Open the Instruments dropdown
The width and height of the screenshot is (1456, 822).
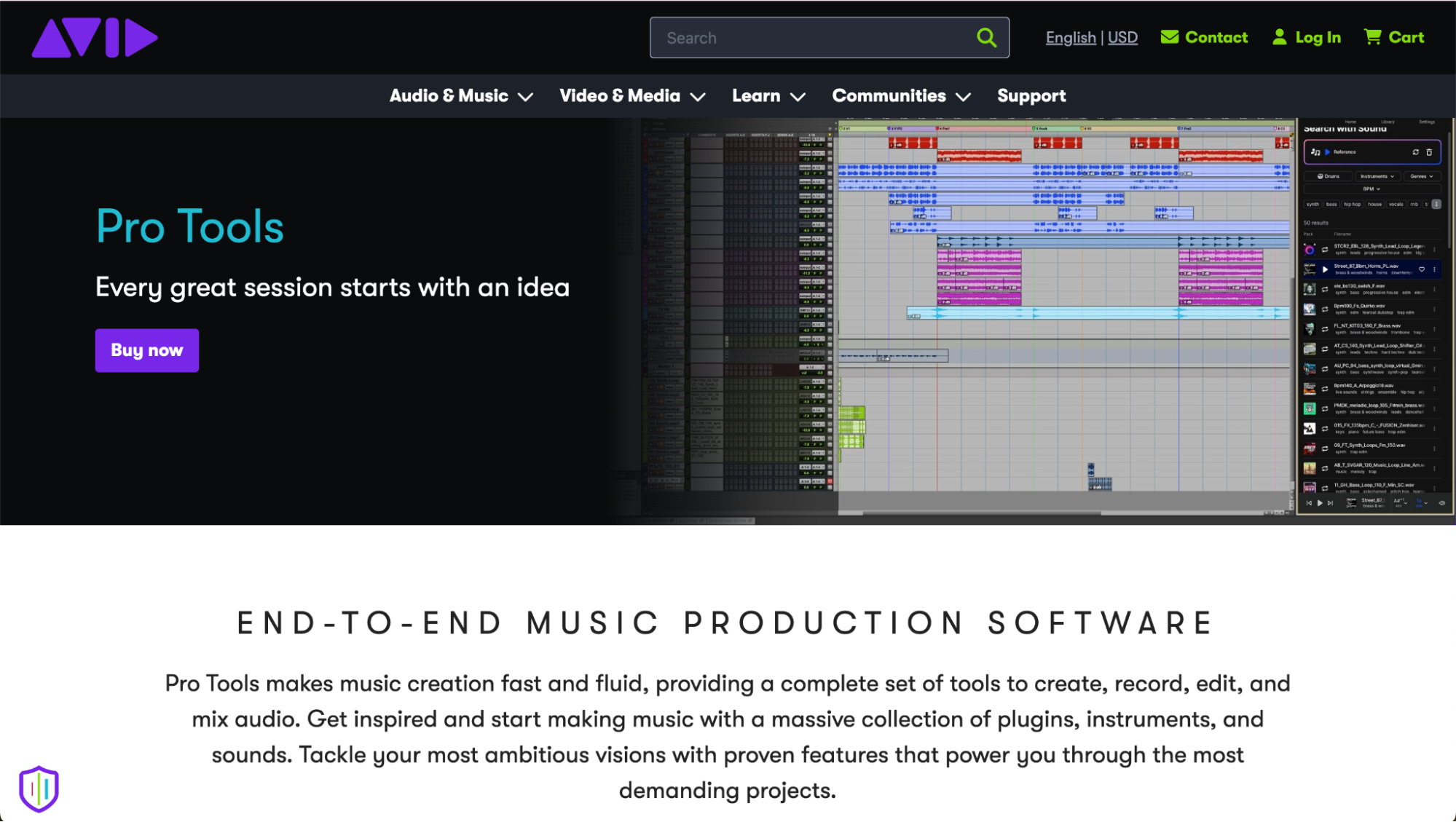click(x=1378, y=176)
